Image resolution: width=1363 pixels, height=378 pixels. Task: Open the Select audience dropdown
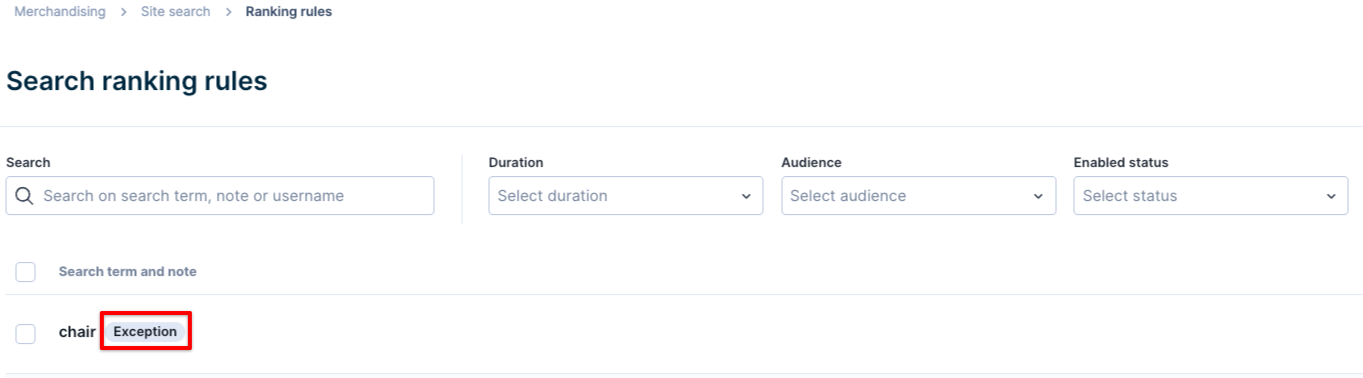[x=918, y=196]
